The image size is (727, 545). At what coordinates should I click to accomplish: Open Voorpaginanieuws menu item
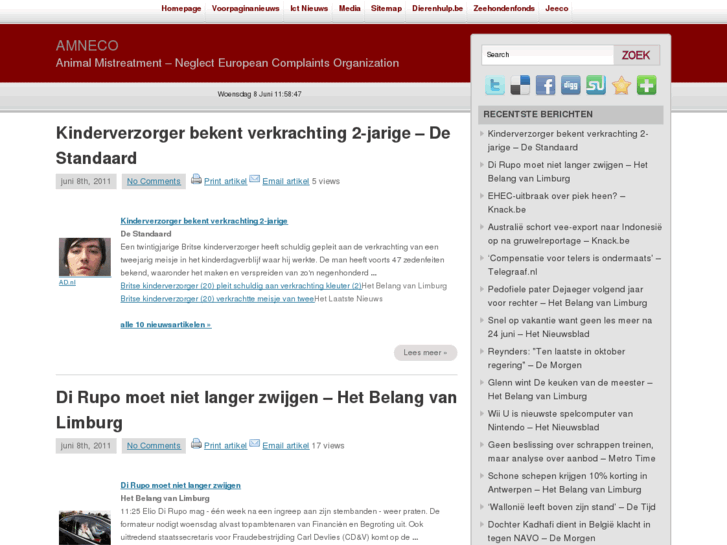point(245,8)
